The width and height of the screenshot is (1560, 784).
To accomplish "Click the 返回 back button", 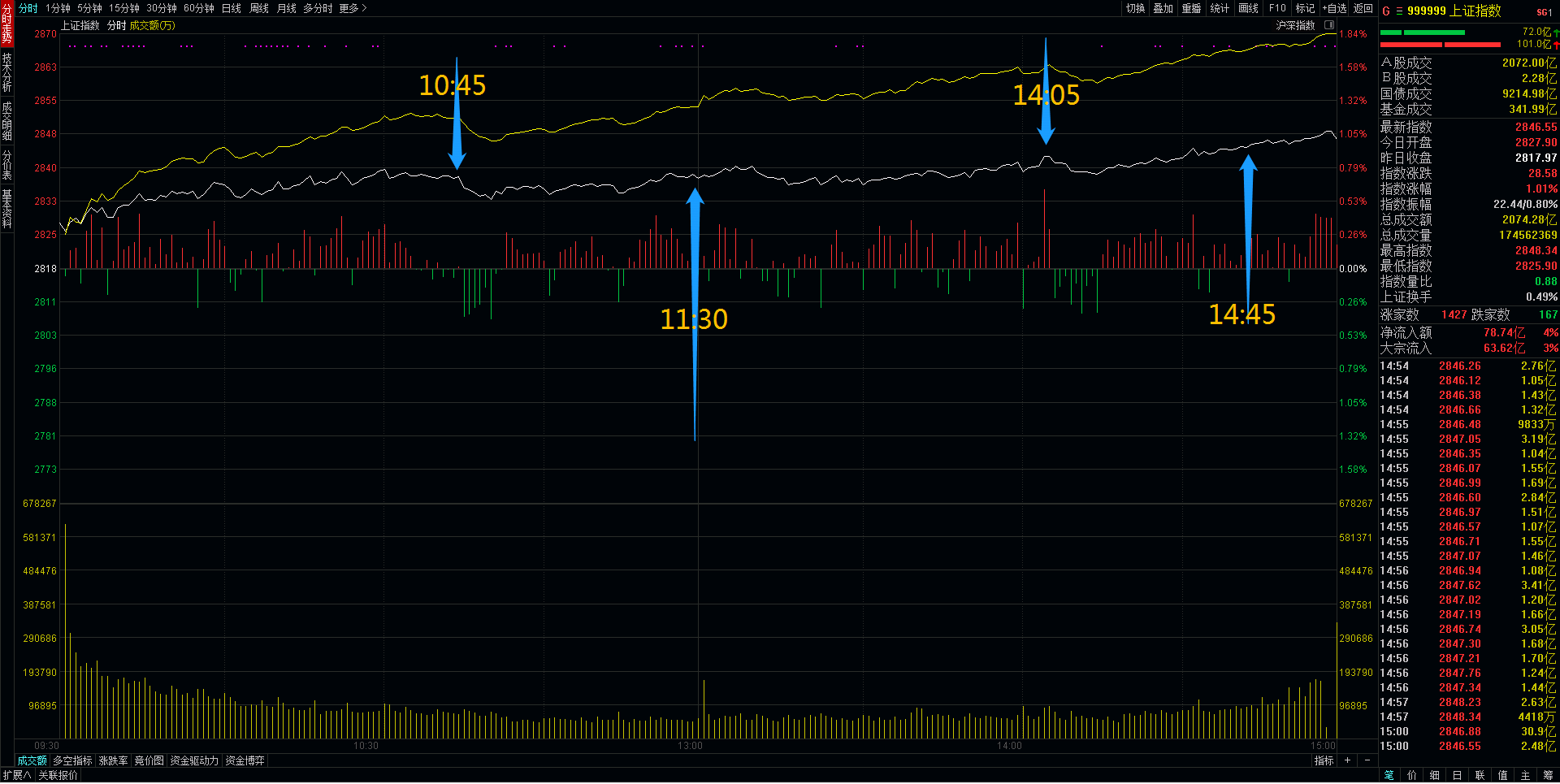I will click(x=1363, y=8).
